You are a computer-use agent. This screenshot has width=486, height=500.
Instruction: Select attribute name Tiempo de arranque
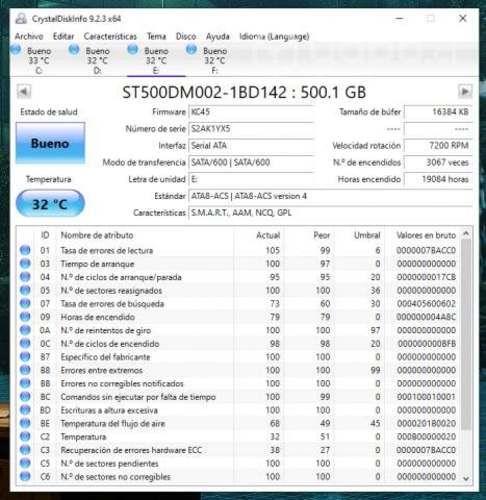pos(97,264)
